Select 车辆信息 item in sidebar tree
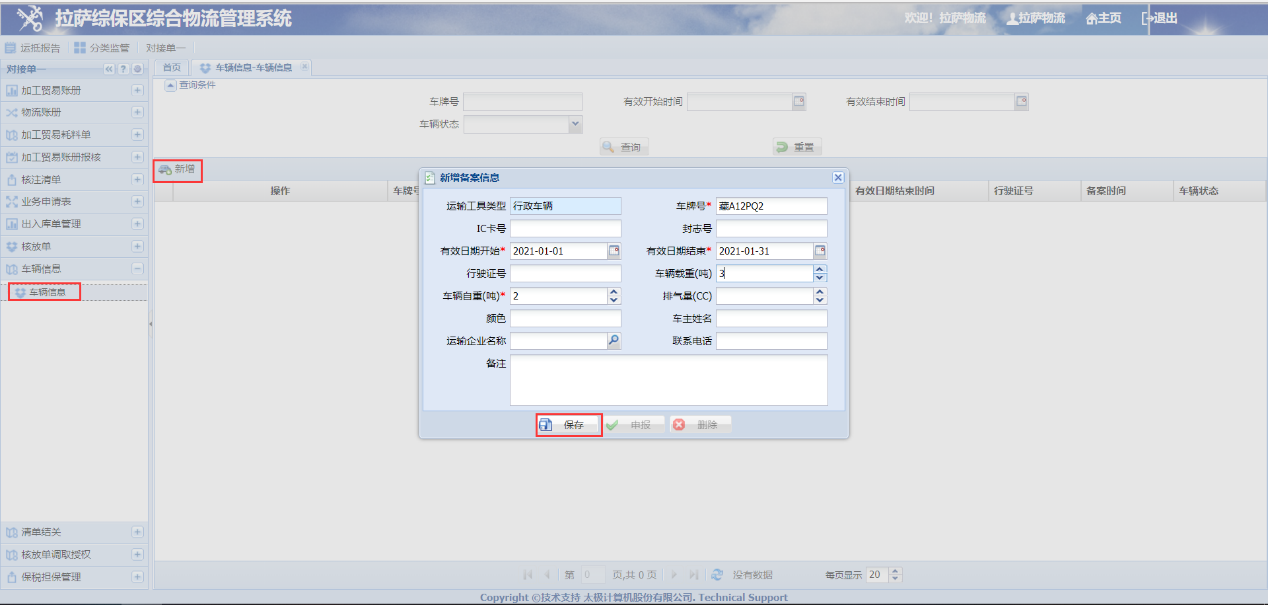The height and width of the screenshot is (605, 1268). tap(46, 292)
